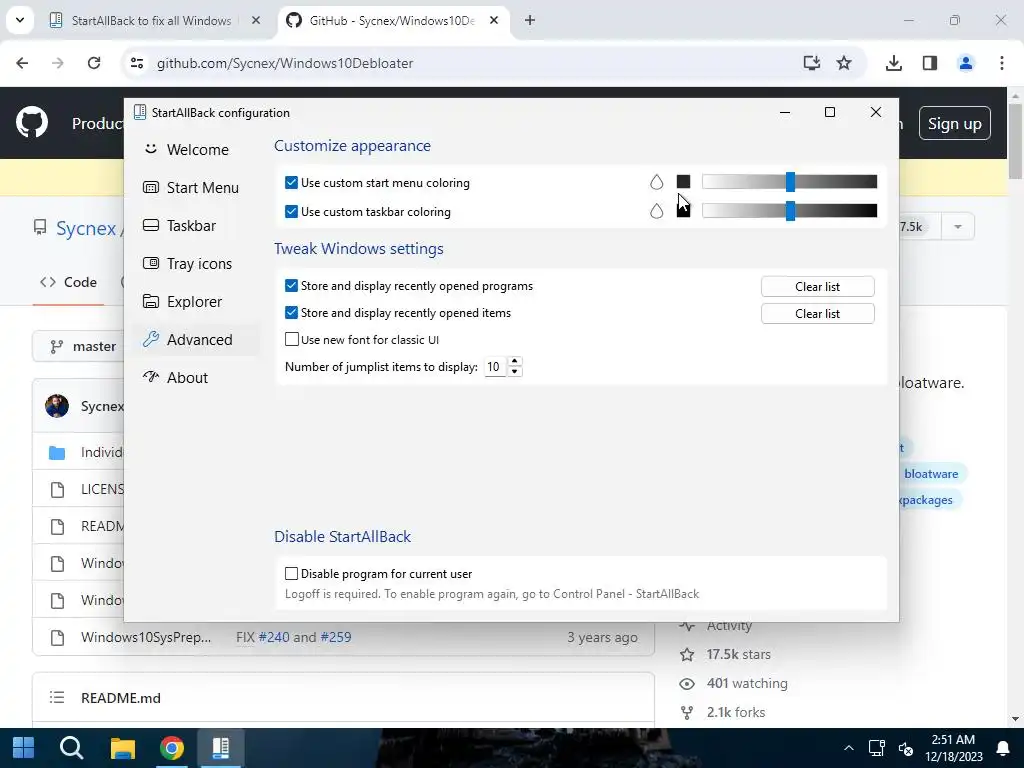Open issue #240 link
This screenshot has width=1024, height=768.
274,637
